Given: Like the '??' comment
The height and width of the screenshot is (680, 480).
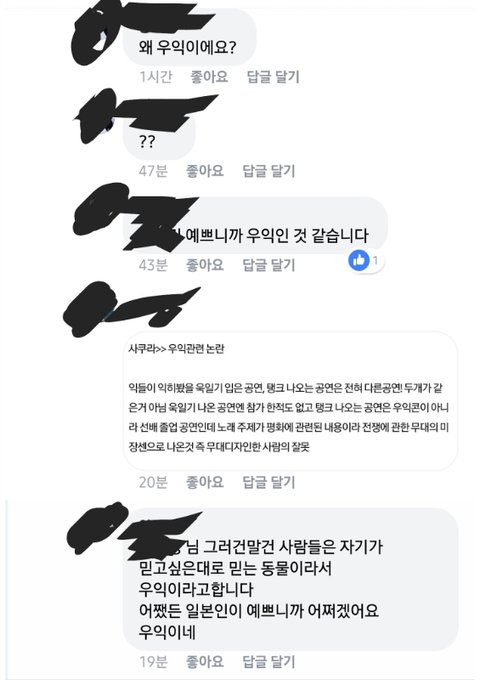Looking at the screenshot, I should click(205, 170).
